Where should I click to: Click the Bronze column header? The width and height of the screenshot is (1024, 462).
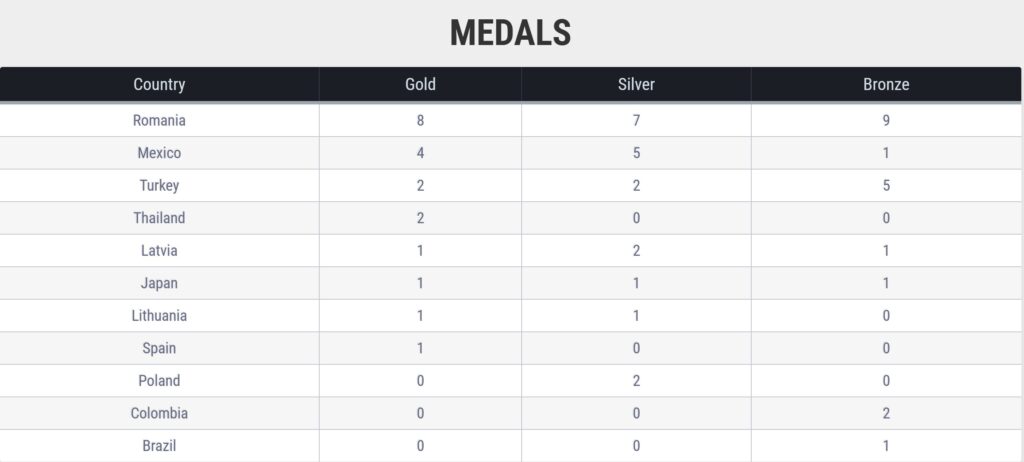[886, 85]
